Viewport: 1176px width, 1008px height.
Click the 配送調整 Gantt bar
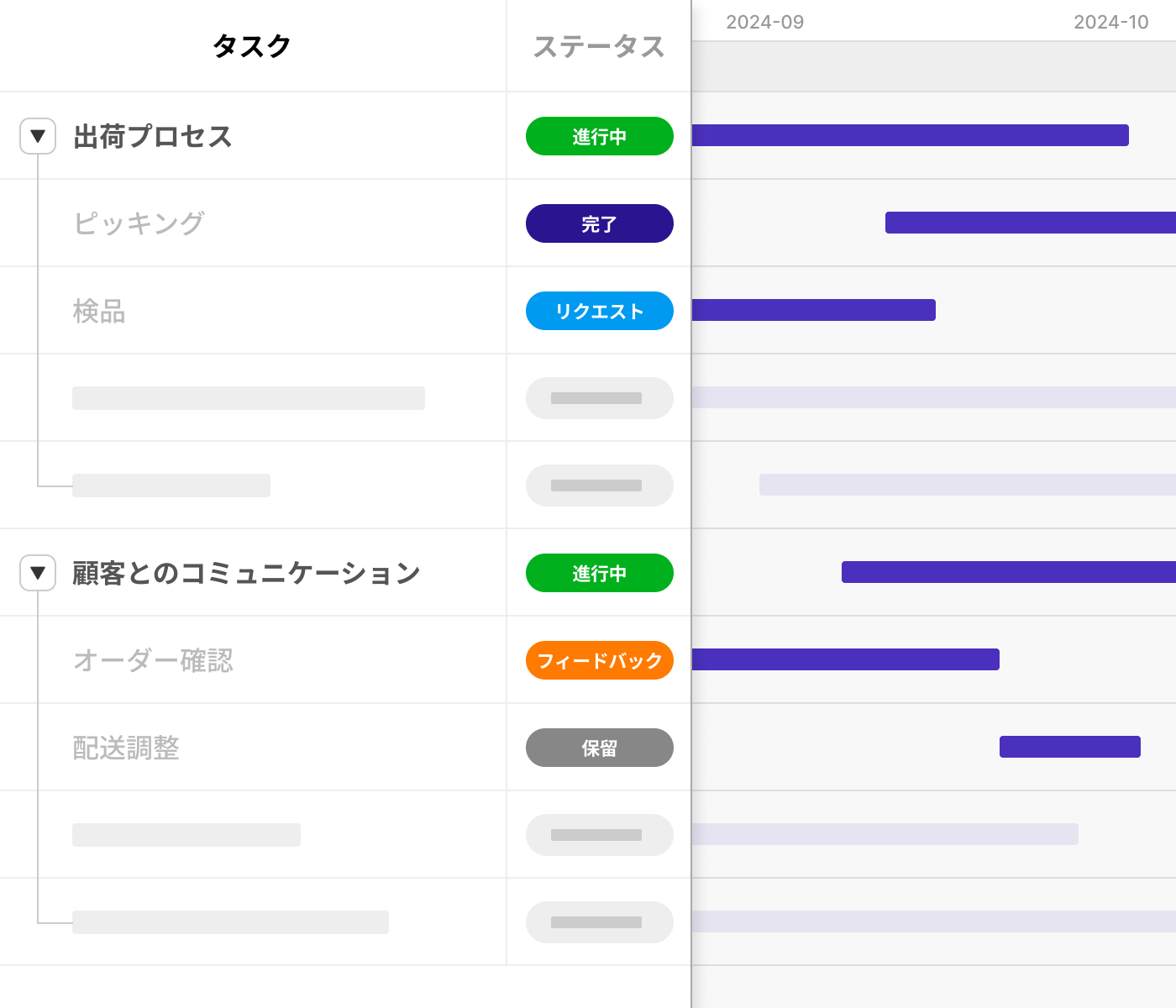click(x=1069, y=747)
